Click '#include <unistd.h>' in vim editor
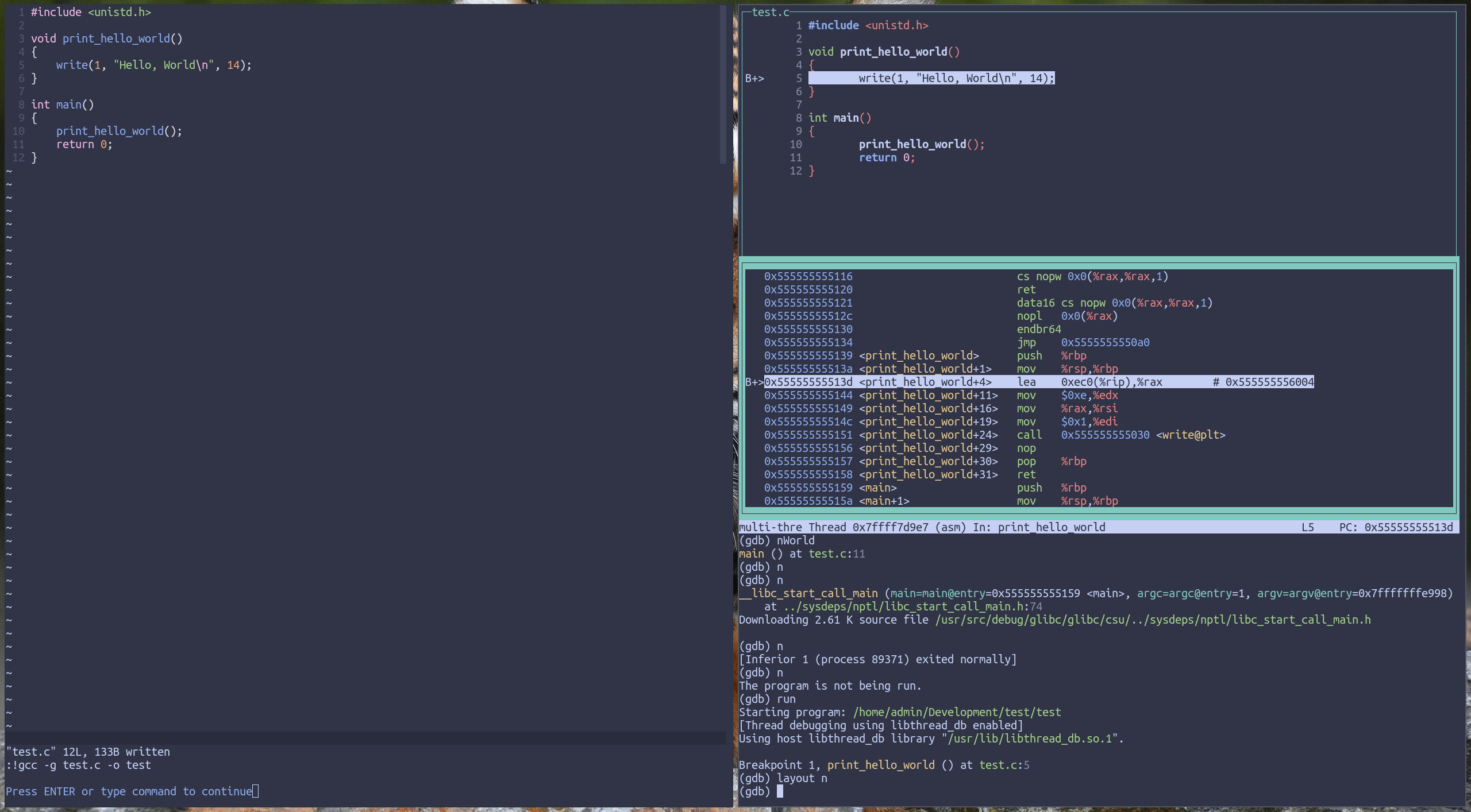 pos(91,12)
